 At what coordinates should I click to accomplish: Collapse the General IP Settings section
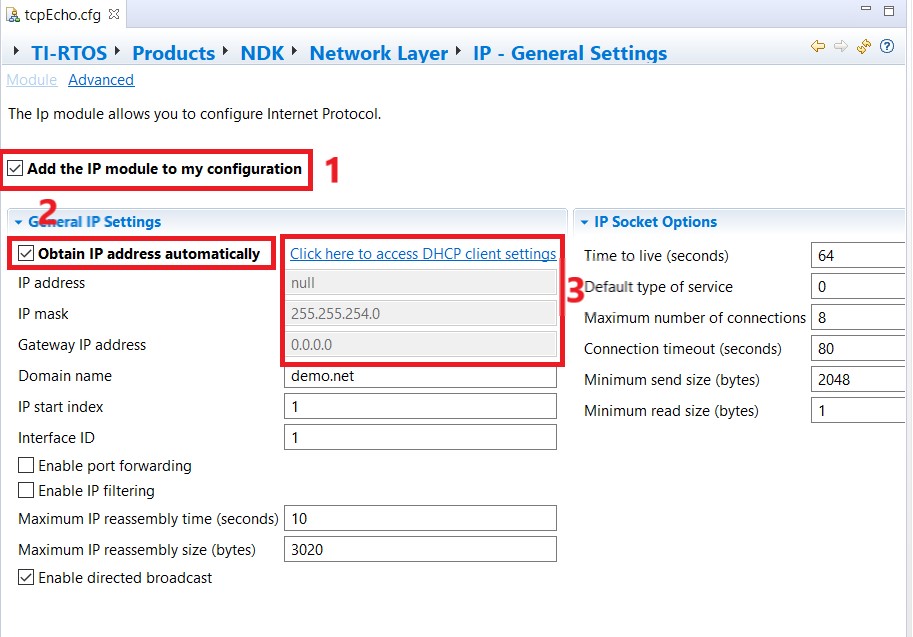pyautogui.click(x=18, y=222)
